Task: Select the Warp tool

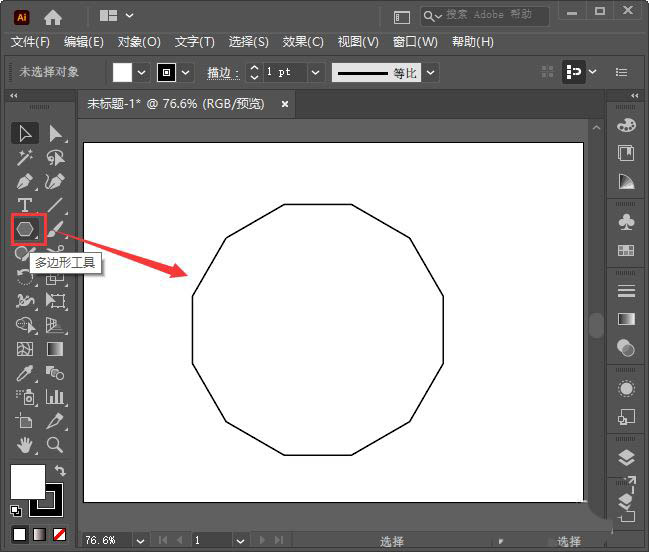Action: click(x=25, y=301)
